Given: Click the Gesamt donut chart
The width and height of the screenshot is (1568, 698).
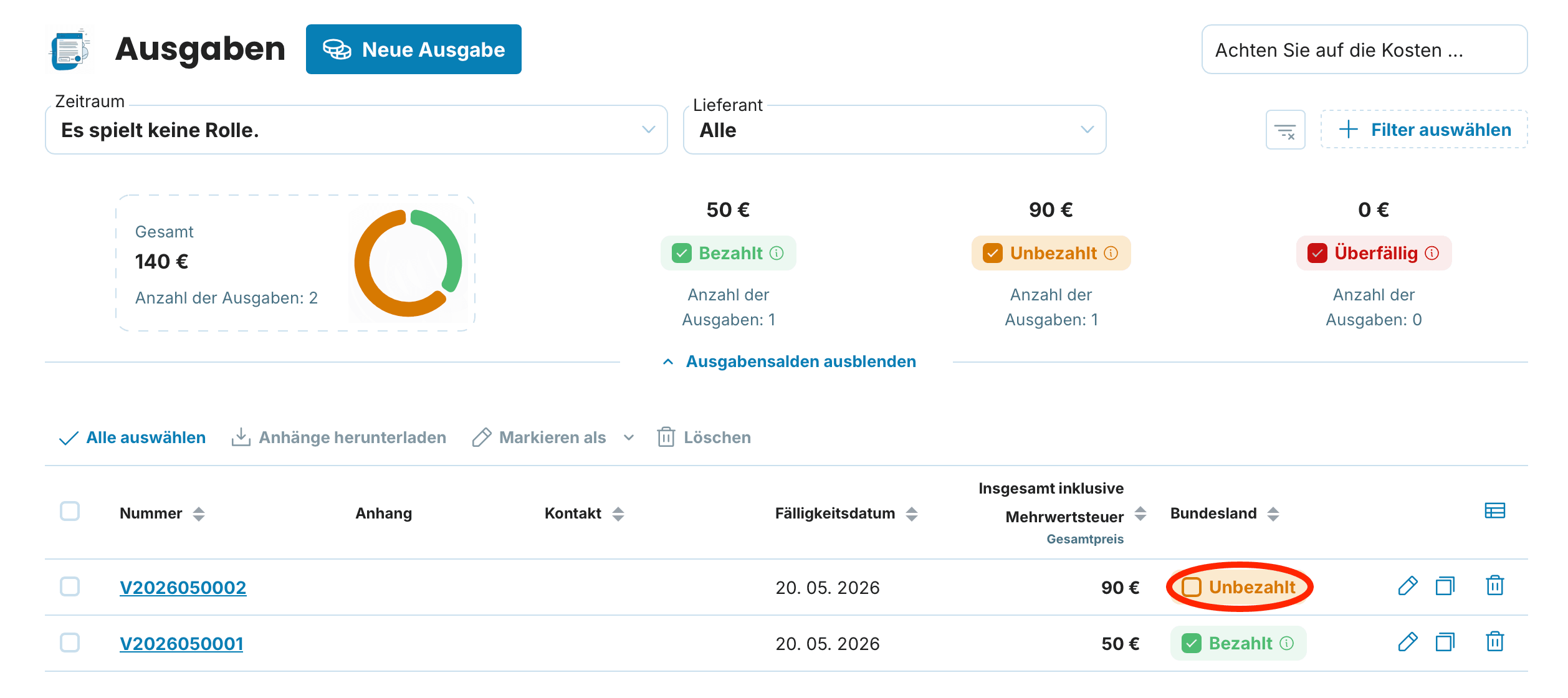Looking at the screenshot, I should tap(408, 263).
